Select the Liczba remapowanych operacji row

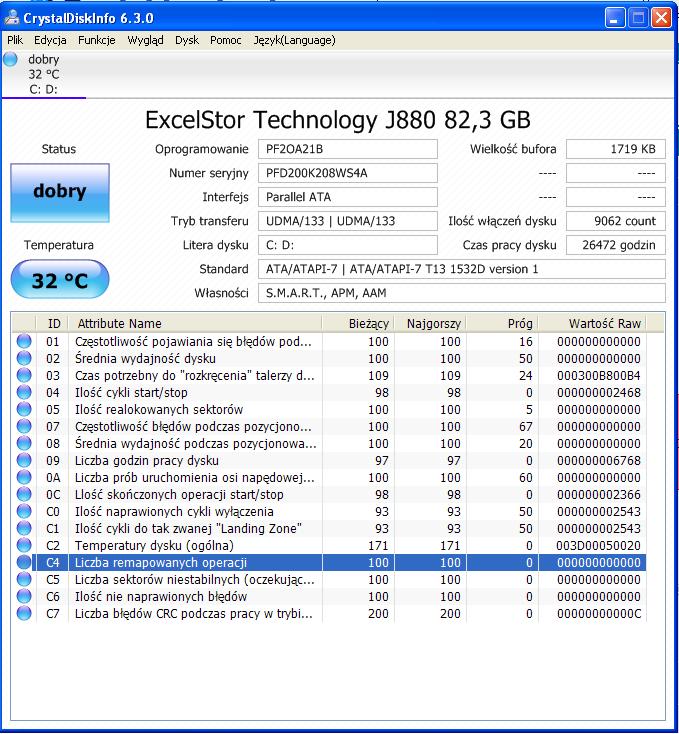point(329,562)
